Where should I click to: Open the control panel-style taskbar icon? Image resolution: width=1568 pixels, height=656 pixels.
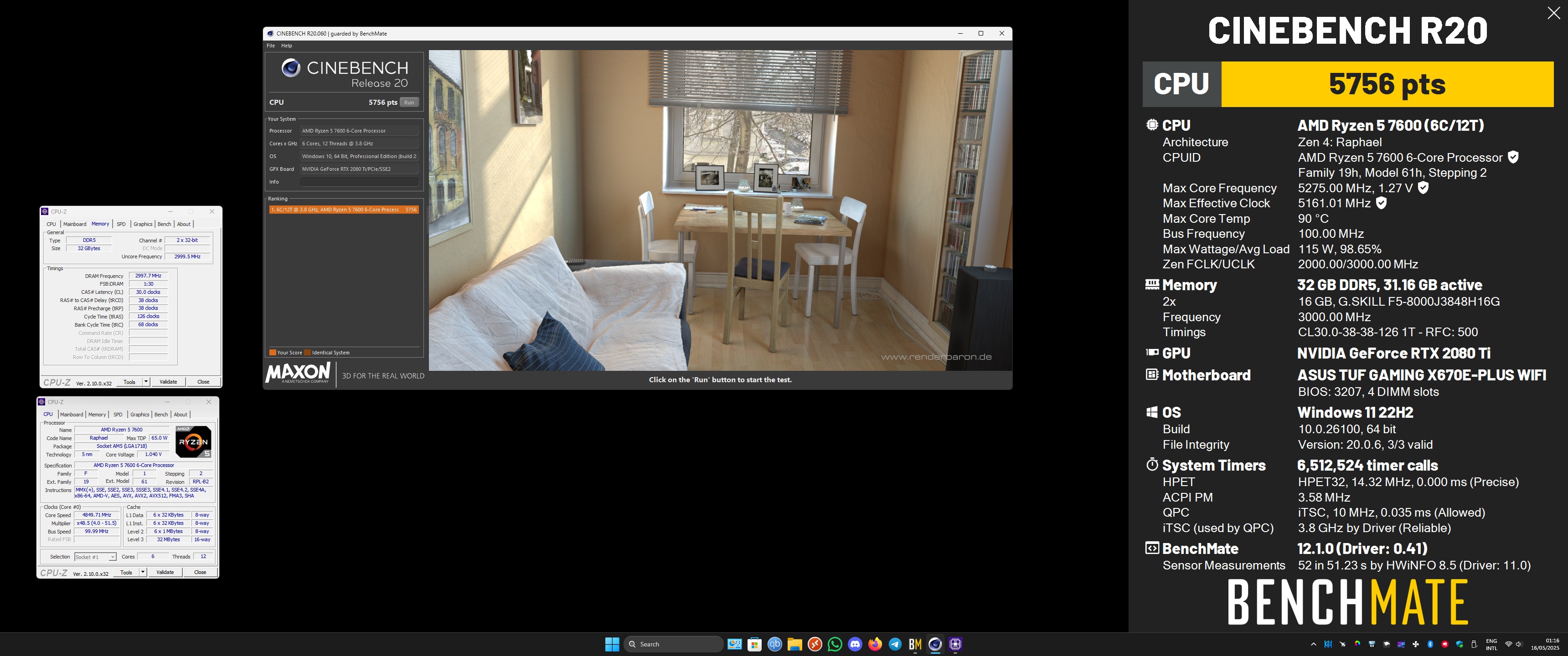pyautogui.click(x=735, y=644)
